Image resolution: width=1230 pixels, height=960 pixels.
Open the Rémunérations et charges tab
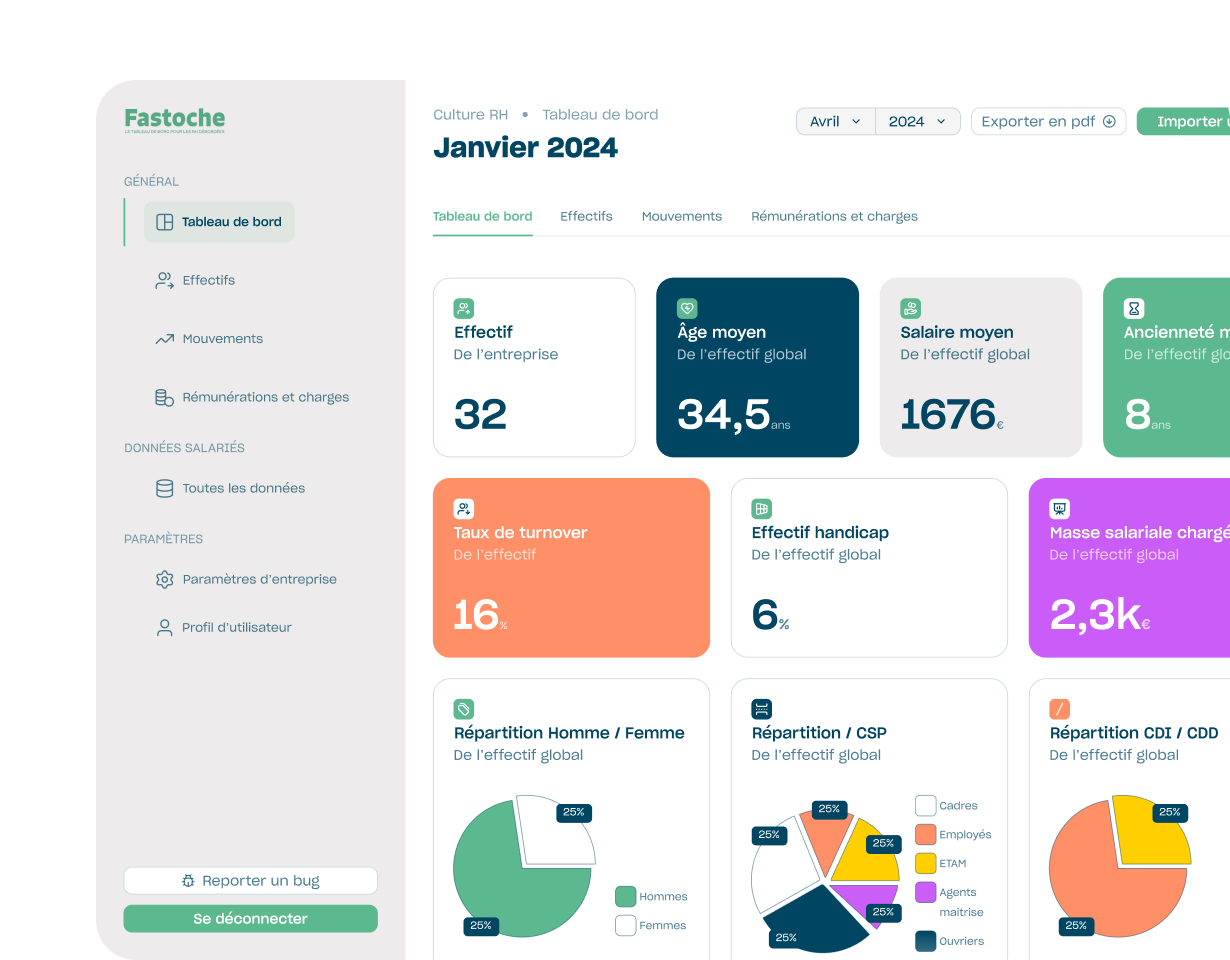(834, 216)
